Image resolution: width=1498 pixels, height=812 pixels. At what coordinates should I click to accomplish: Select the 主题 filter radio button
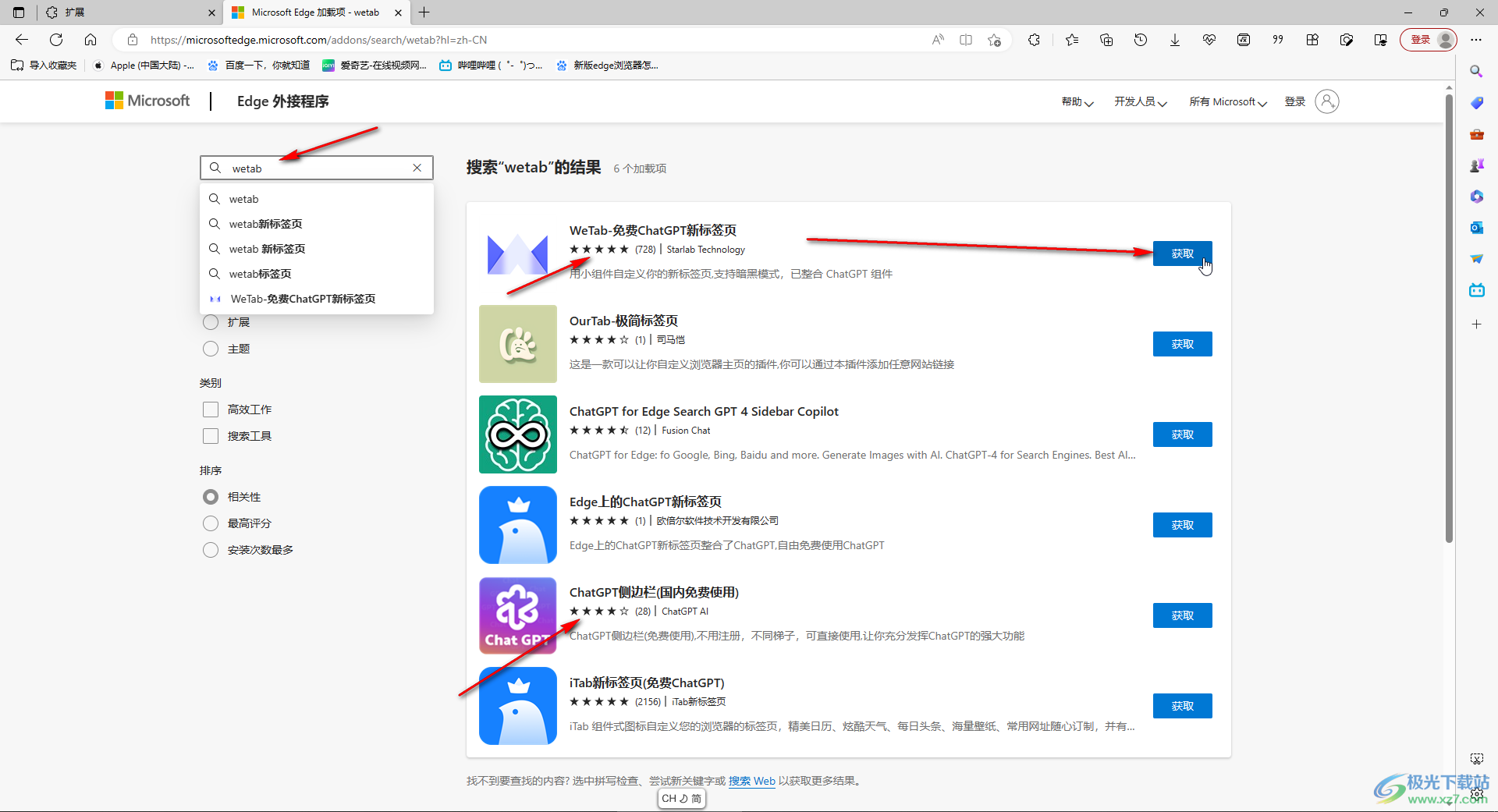tap(211, 349)
